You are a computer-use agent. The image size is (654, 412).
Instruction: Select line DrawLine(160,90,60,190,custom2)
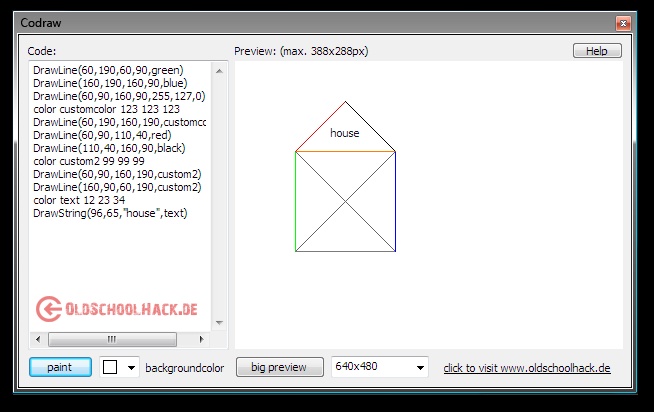(117, 187)
